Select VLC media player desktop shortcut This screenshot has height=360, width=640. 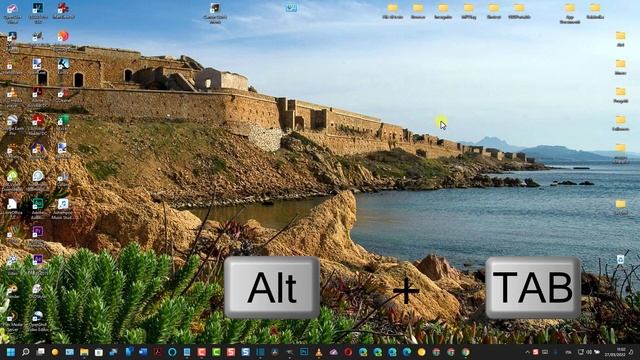tap(12, 96)
